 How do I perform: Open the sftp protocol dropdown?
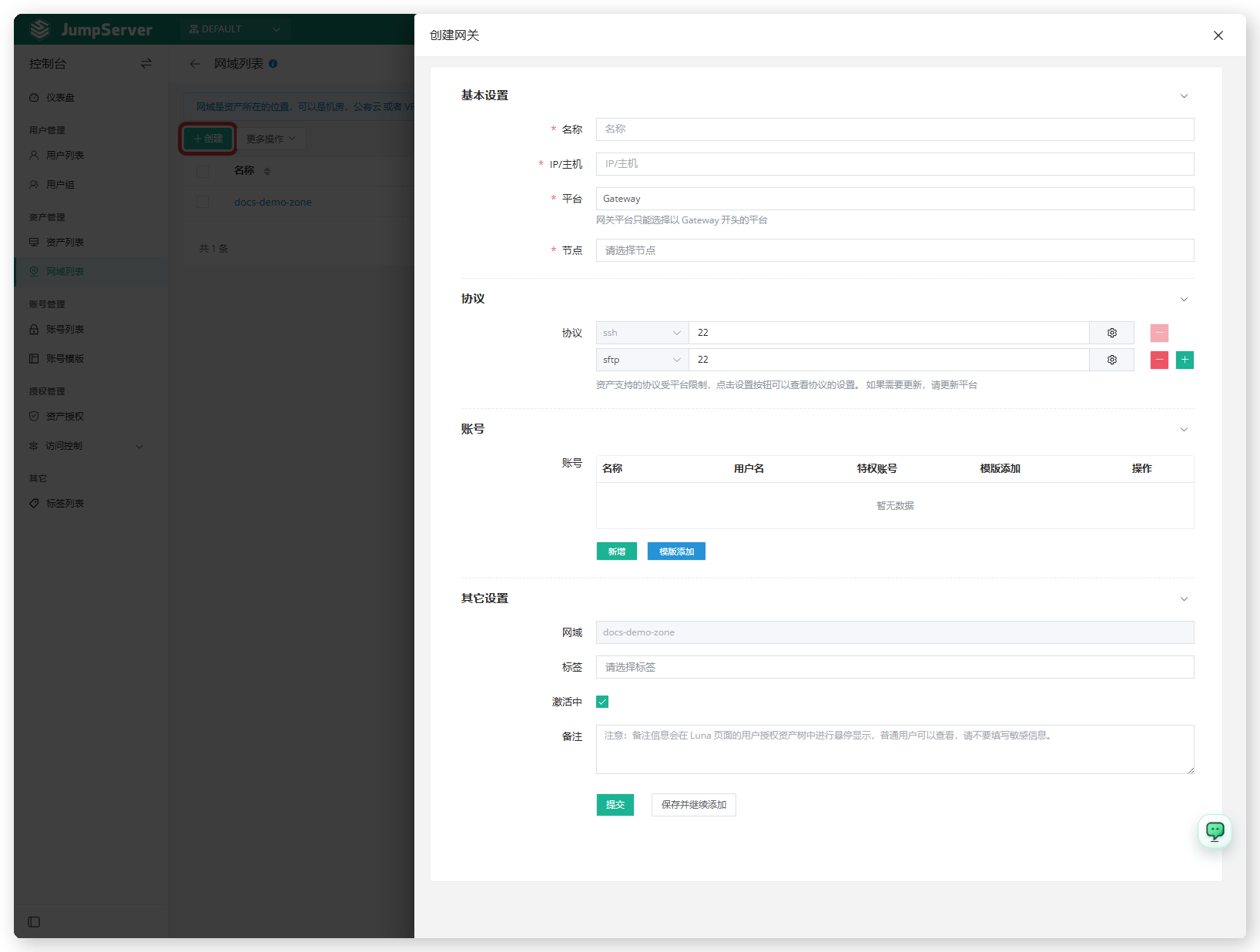[x=642, y=360]
